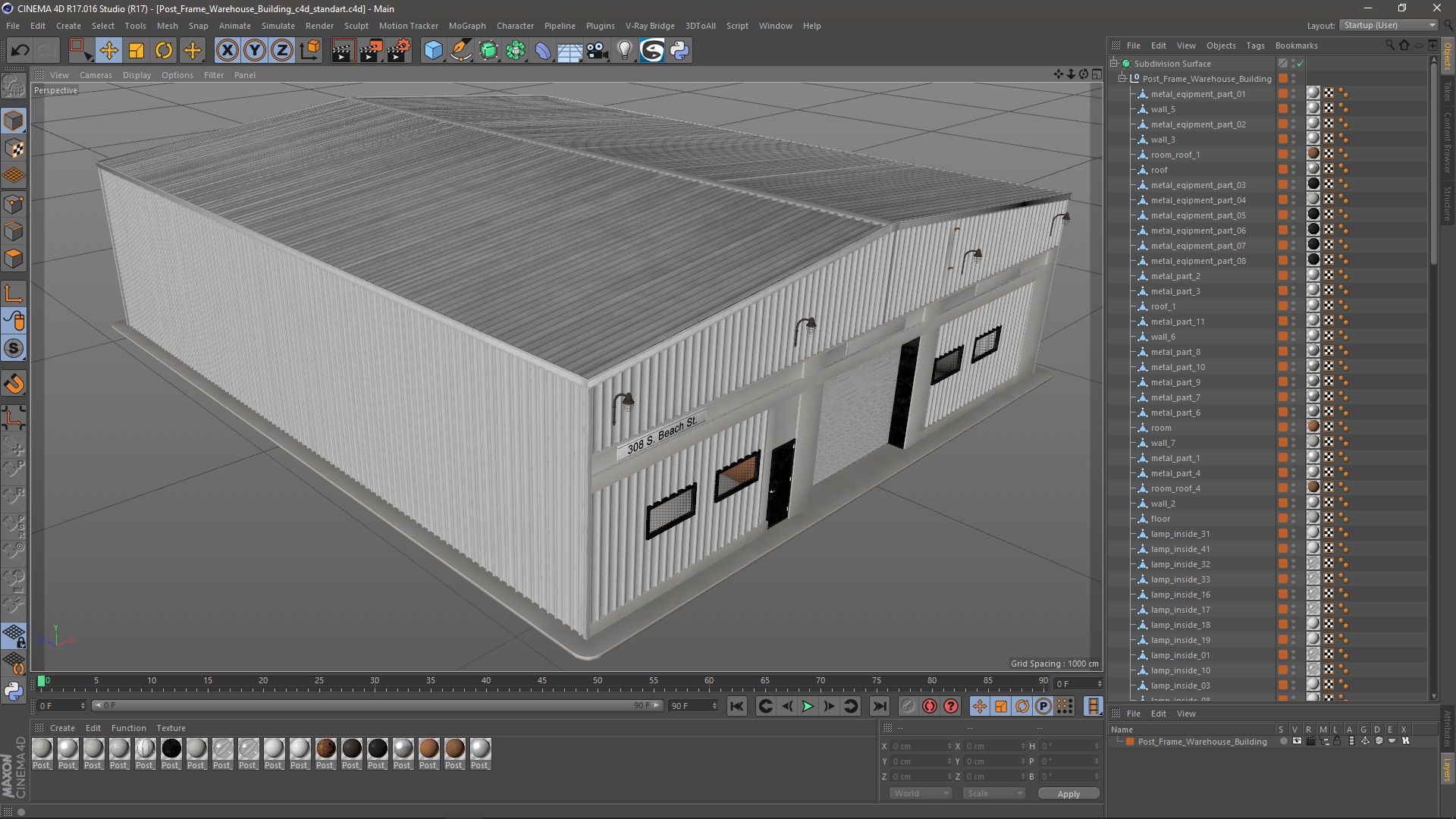Open the viewport Cameras menu

pos(96,75)
